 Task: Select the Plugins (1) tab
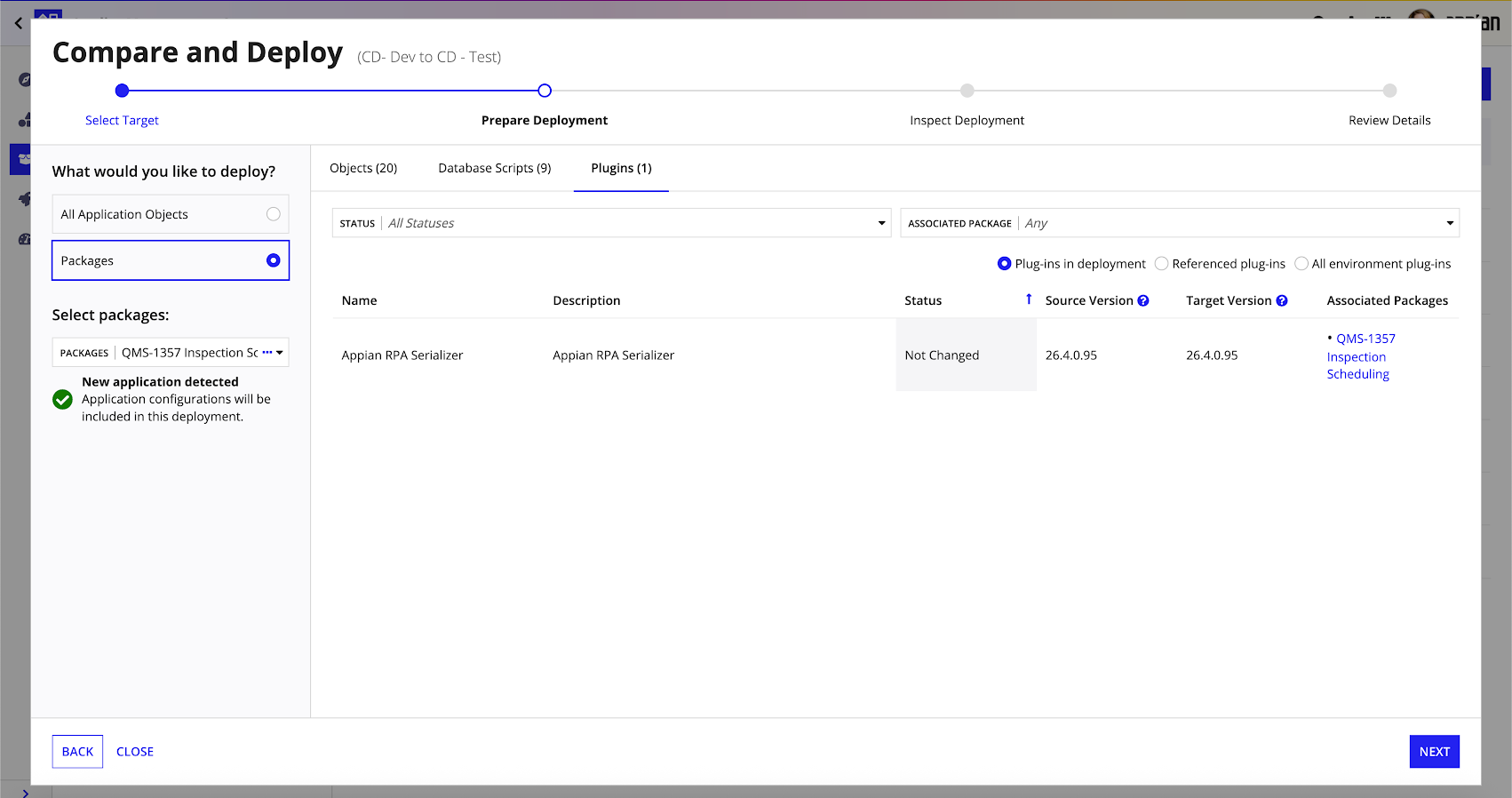pos(621,168)
